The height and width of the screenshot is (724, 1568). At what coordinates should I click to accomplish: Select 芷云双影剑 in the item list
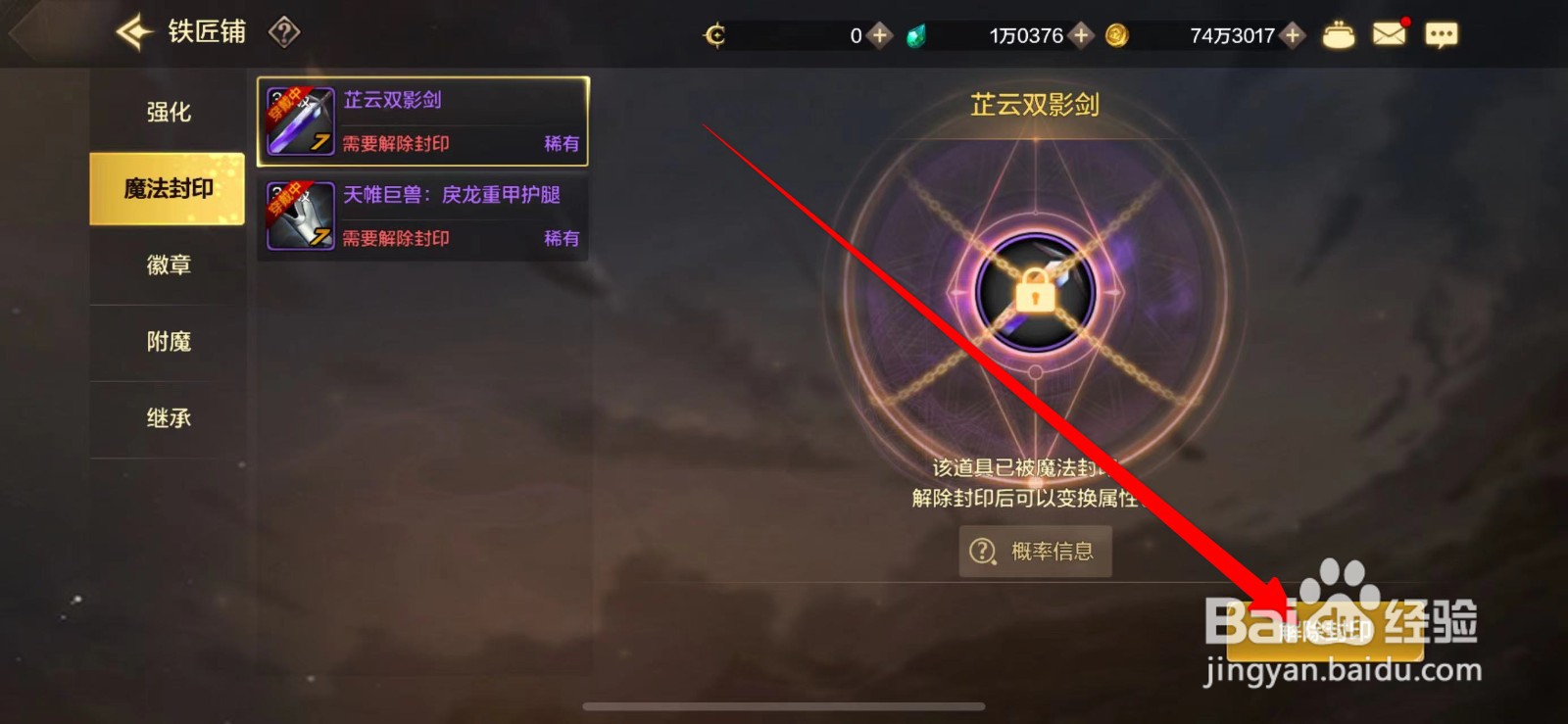click(x=422, y=121)
